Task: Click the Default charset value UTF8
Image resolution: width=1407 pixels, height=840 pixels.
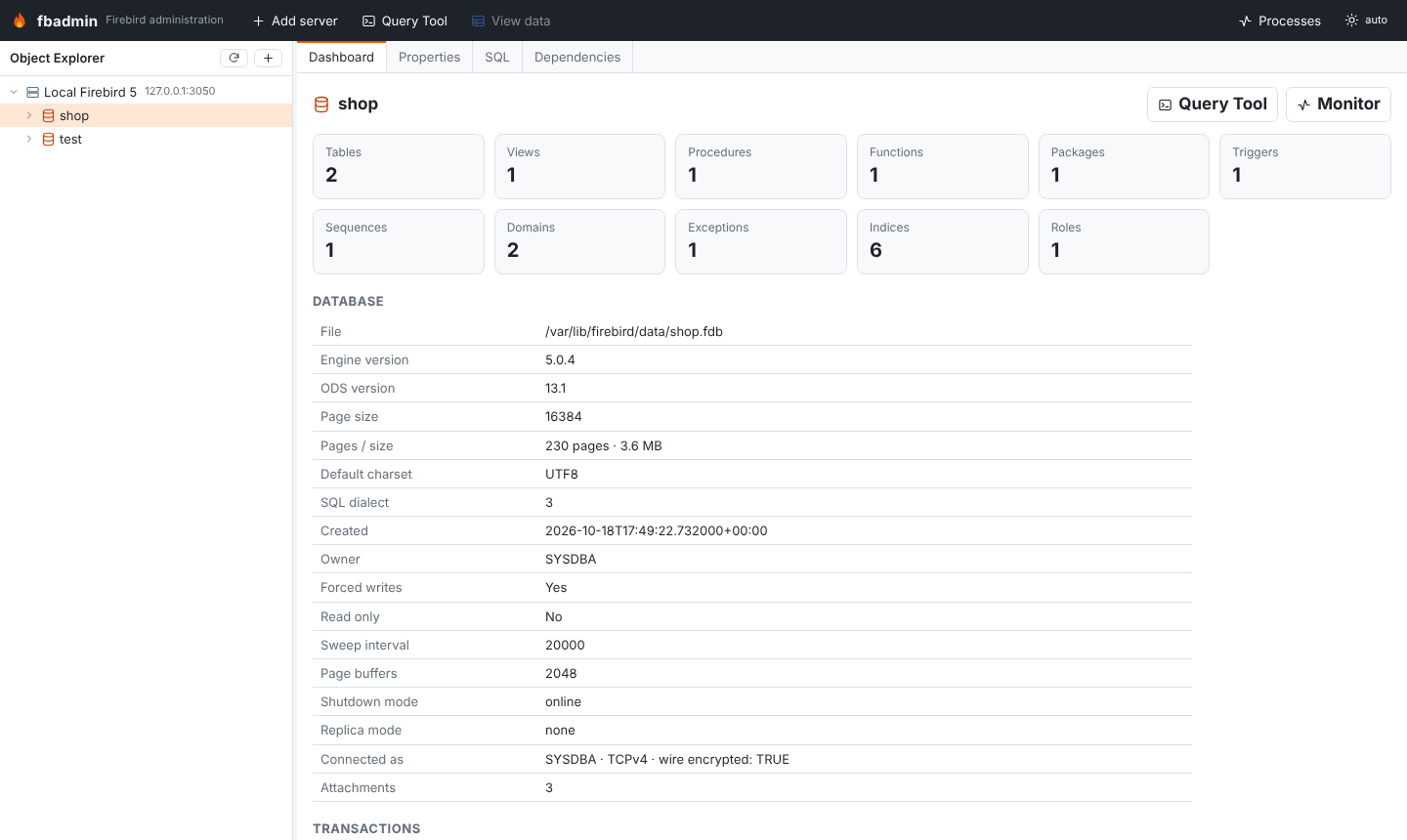Action: tap(562, 475)
